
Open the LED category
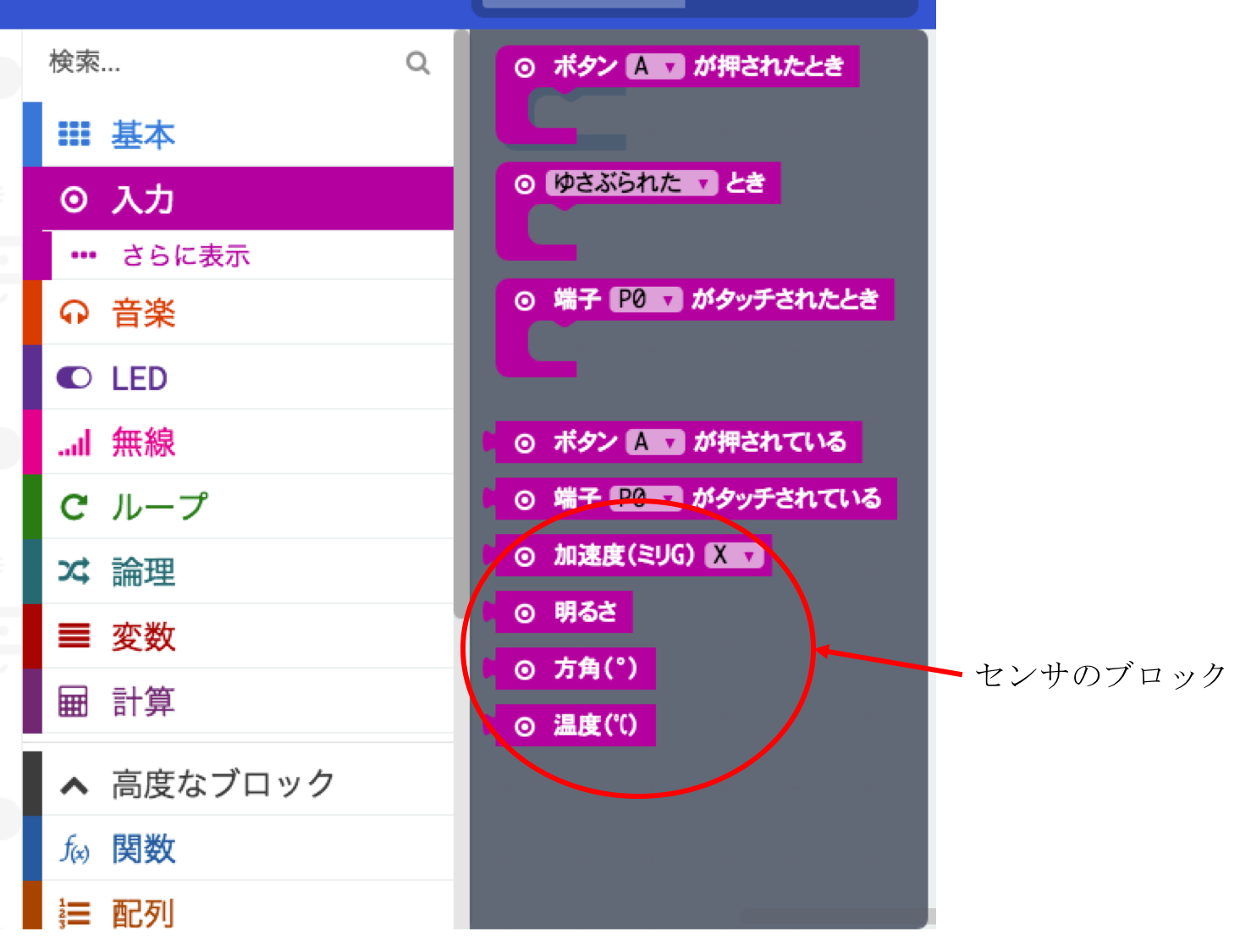tap(238, 377)
